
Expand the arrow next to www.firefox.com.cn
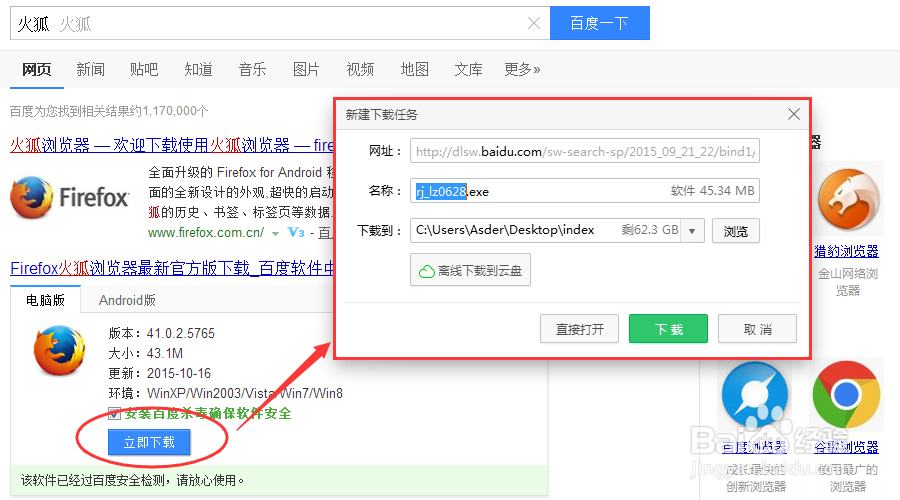pos(276,233)
